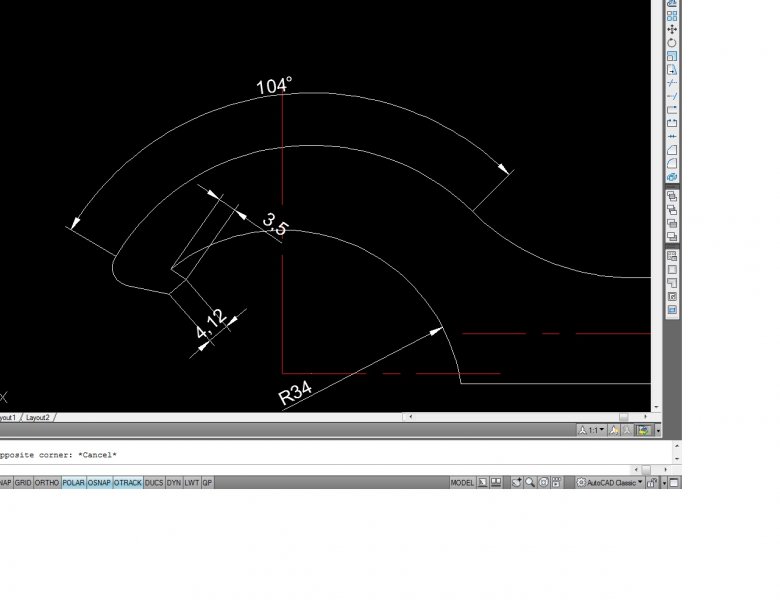Select the Extend tool
This screenshot has width=780, height=600.
click(x=672, y=97)
